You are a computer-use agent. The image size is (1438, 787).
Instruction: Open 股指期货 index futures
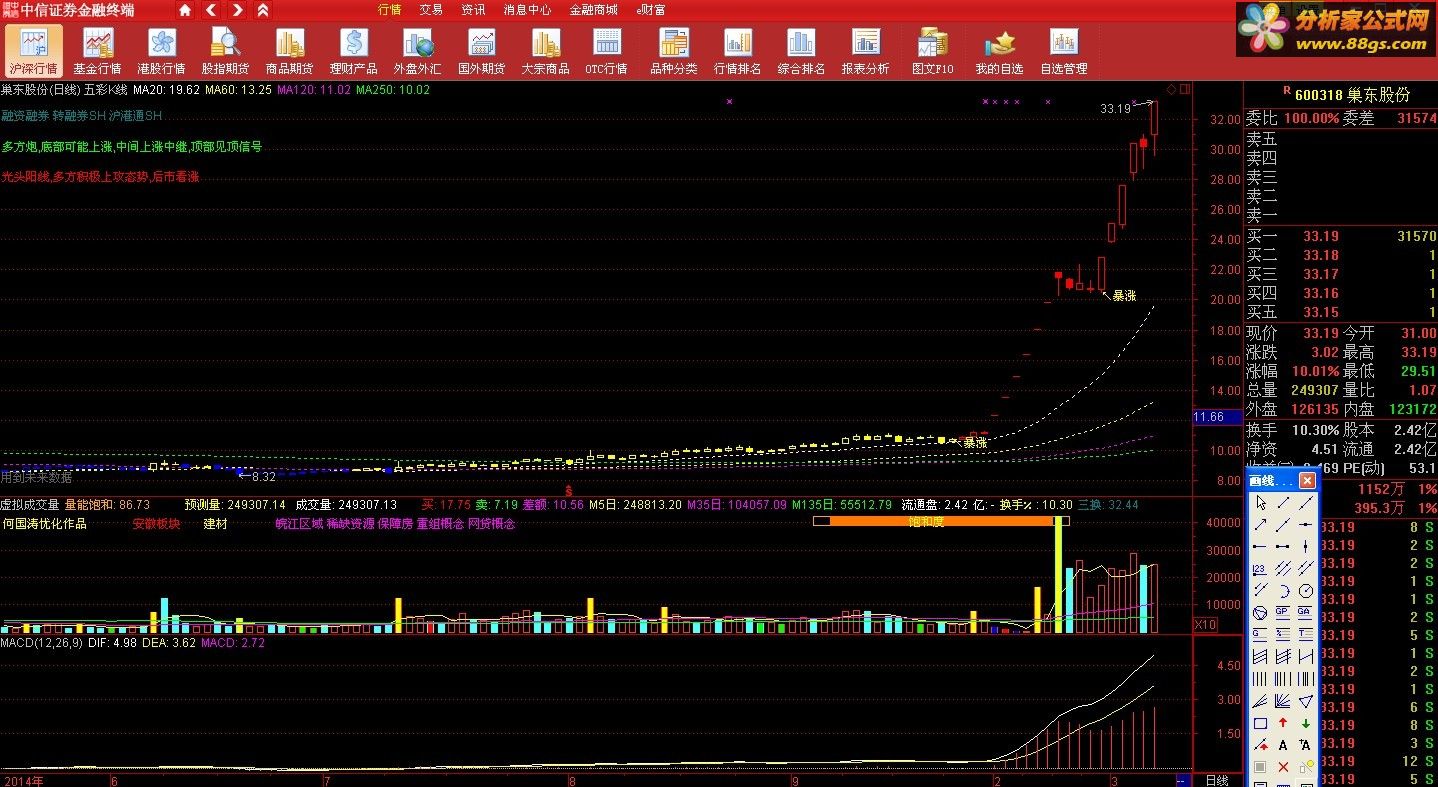[x=225, y=51]
